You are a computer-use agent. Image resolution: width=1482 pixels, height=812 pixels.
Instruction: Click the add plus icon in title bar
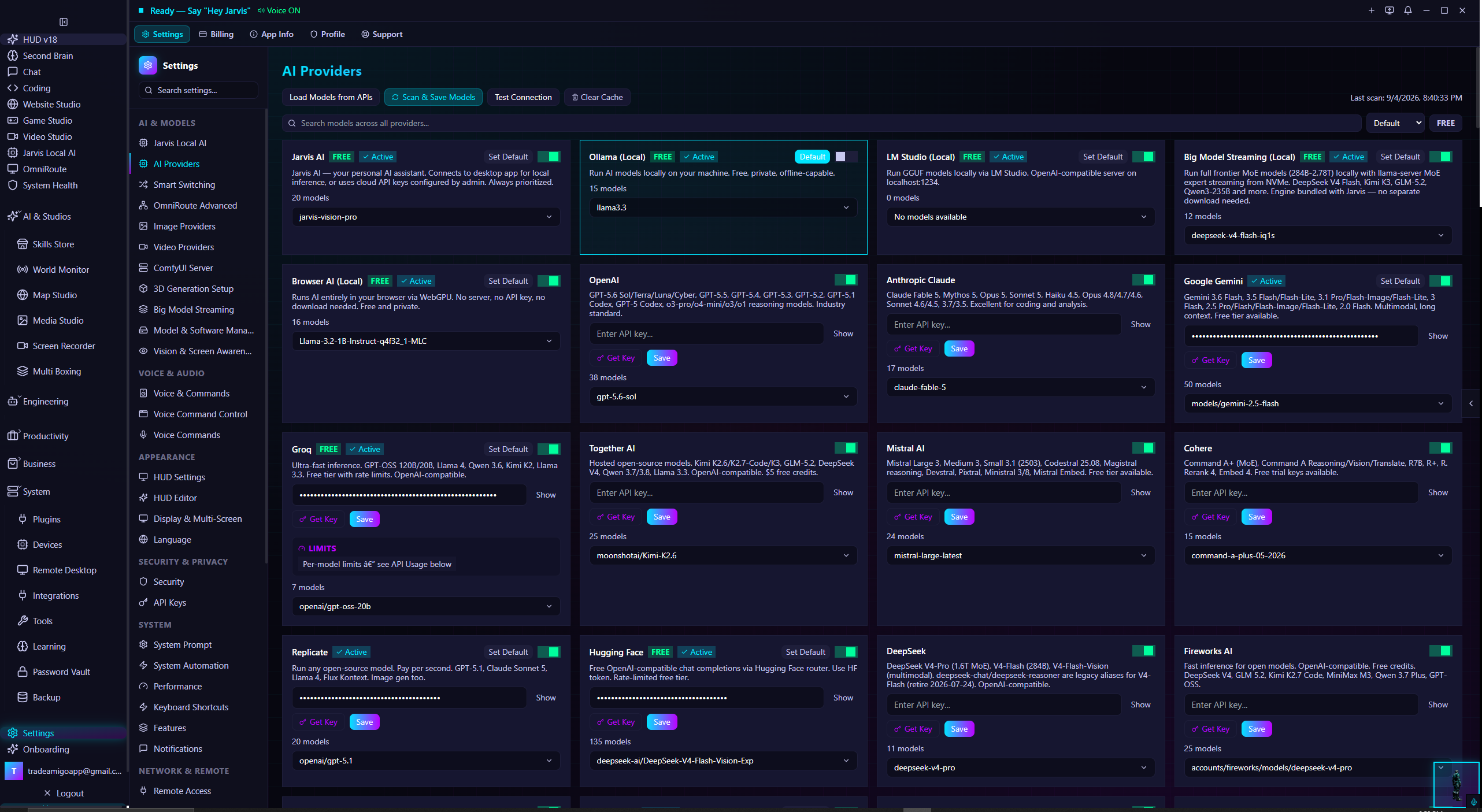point(1371,10)
